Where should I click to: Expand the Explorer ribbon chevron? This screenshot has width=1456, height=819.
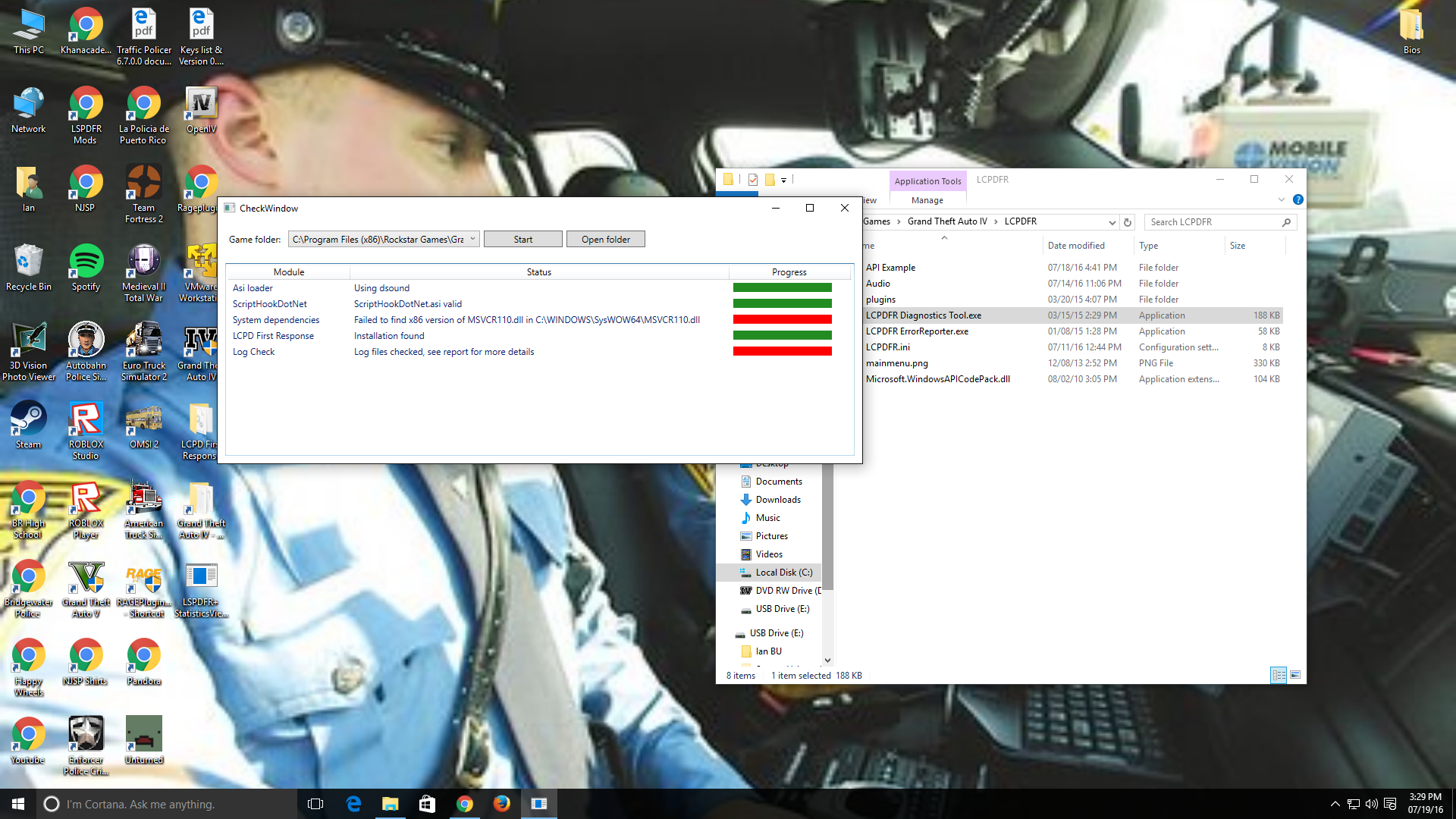point(1281,200)
